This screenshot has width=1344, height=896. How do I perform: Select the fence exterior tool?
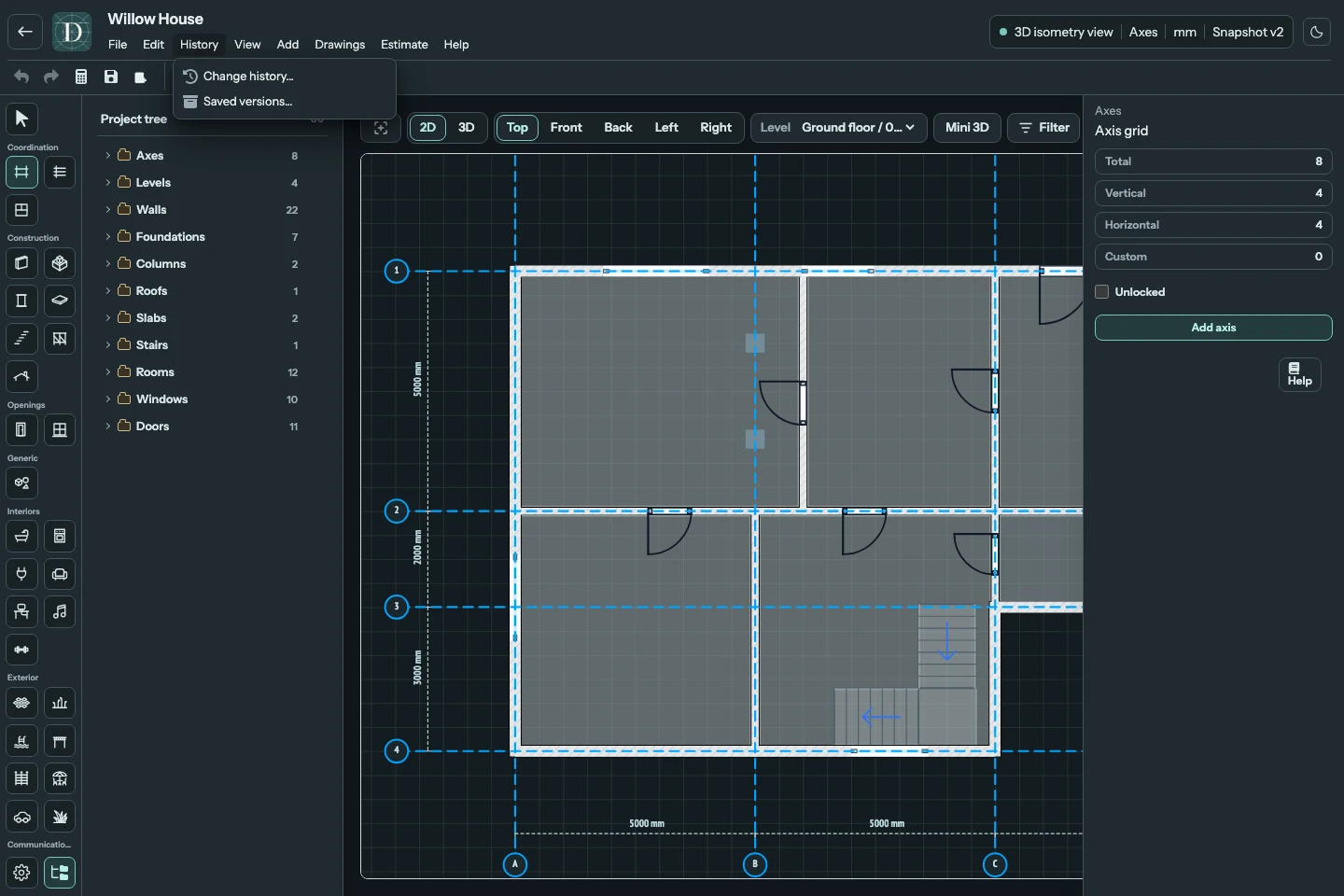21,778
